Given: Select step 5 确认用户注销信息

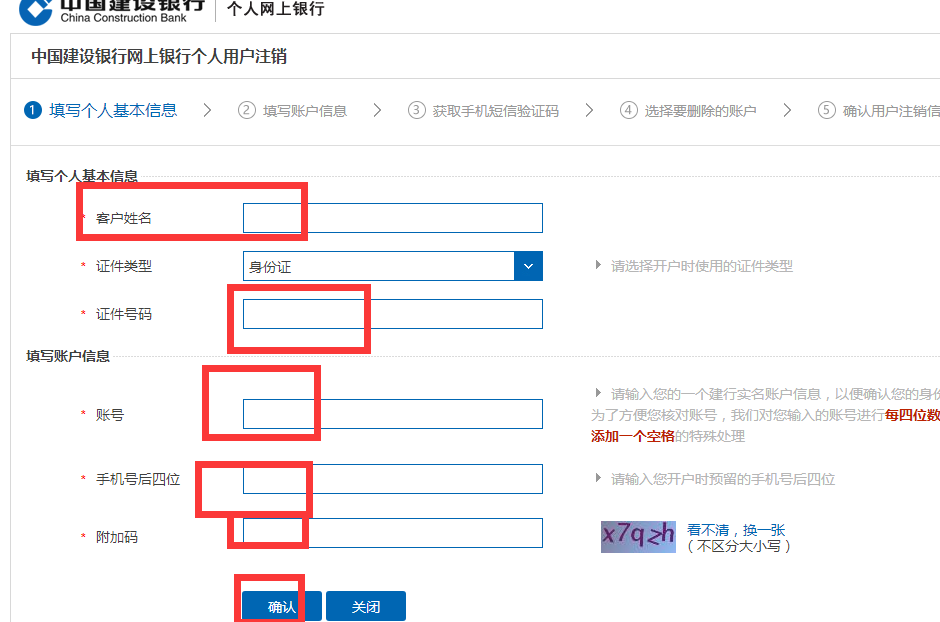Looking at the screenshot, I should pyautogui.click(x=880, y=111).
